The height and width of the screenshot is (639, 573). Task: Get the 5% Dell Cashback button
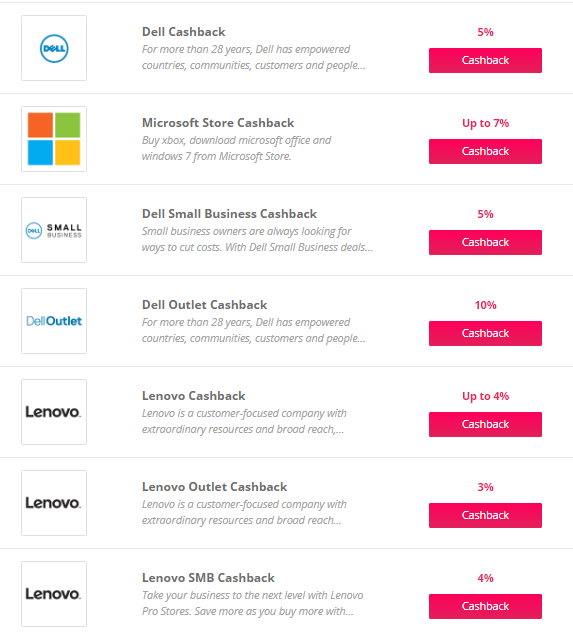pos(485,60)
